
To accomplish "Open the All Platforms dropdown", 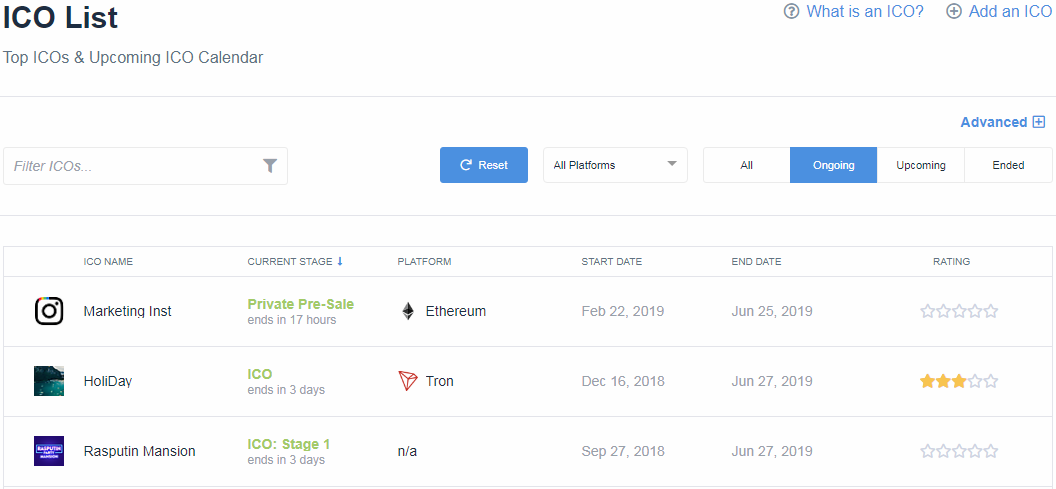I will (615, 165).
